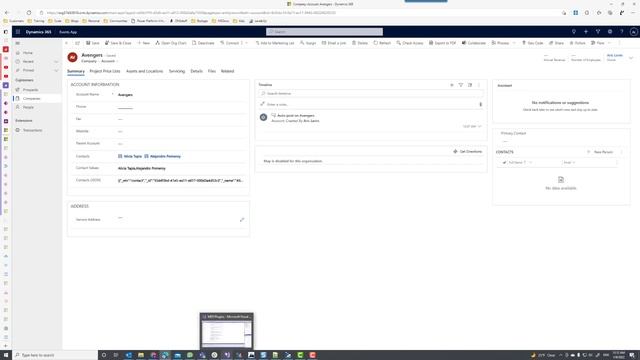Screen dimensions: 640x360
Task: Add account to Marketing List
Action: [x=275, y=43]
